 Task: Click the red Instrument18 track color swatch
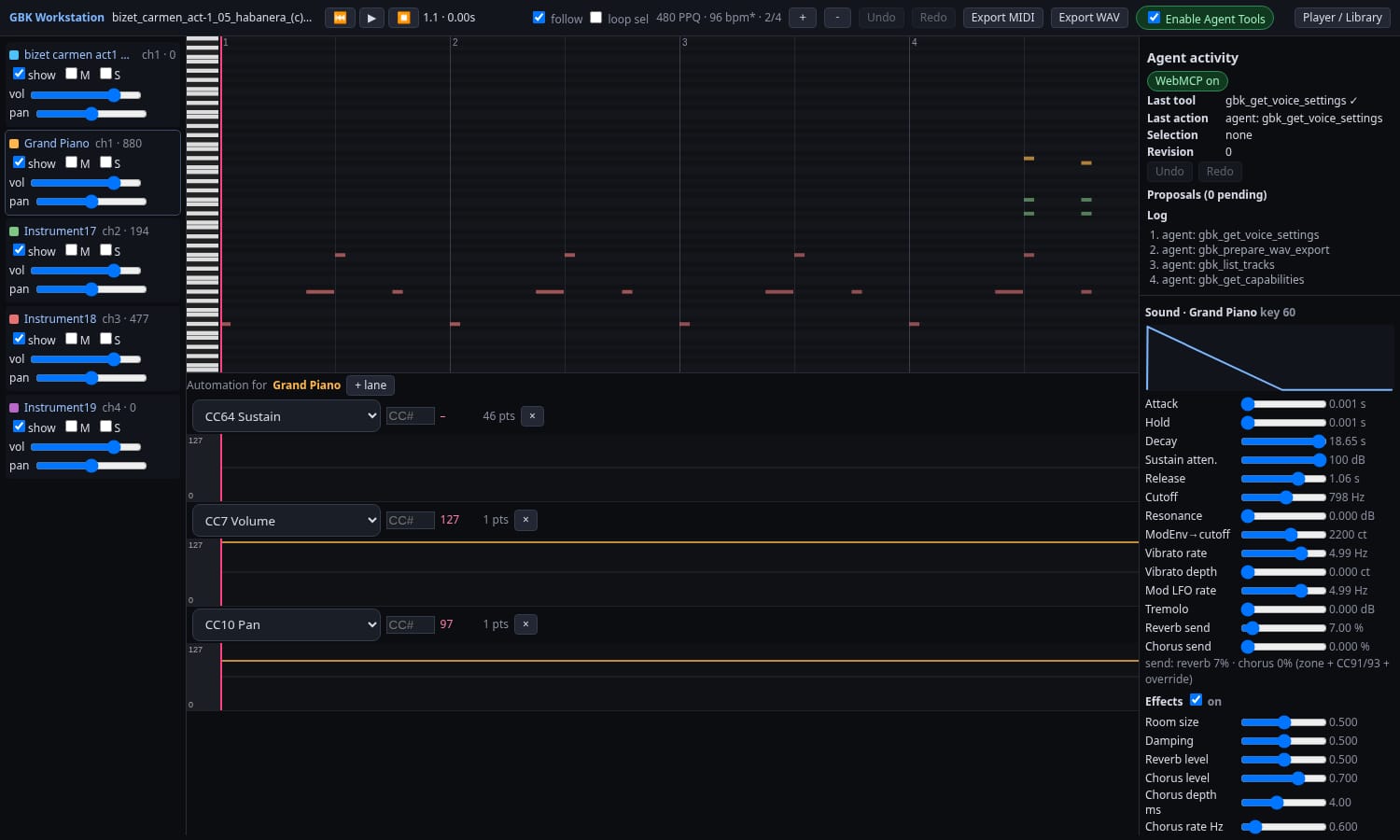point(14,319)
